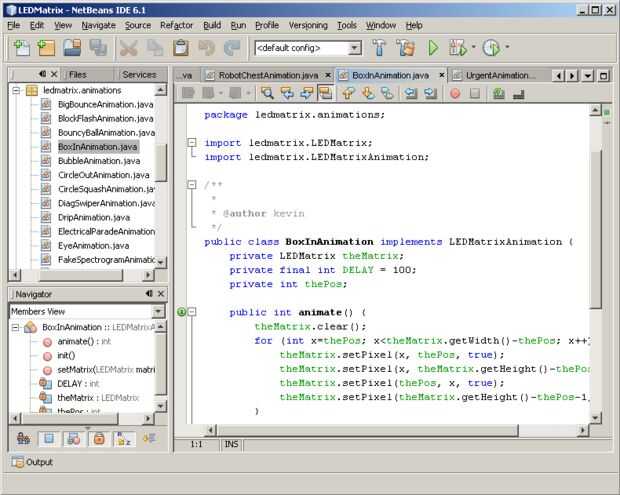
Task: Open the Tools menu
Action: (347, 25)
